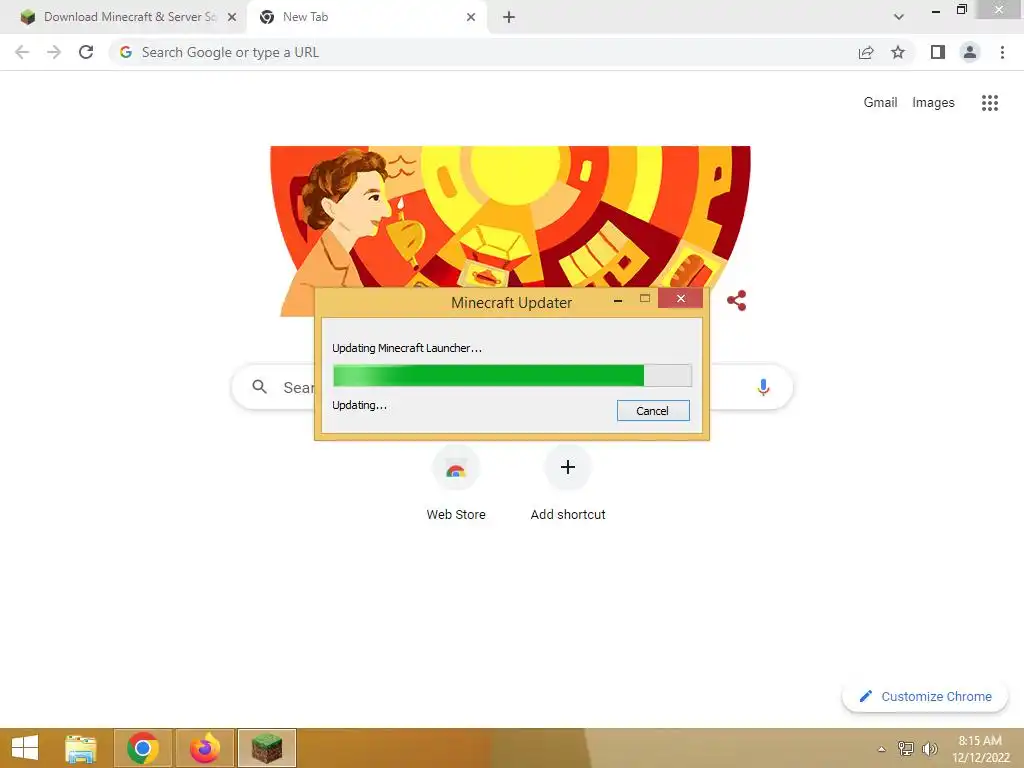The image size is (1024, 768).
Task: Close the Minecraft Updater dialog
Action: point(680,298)
